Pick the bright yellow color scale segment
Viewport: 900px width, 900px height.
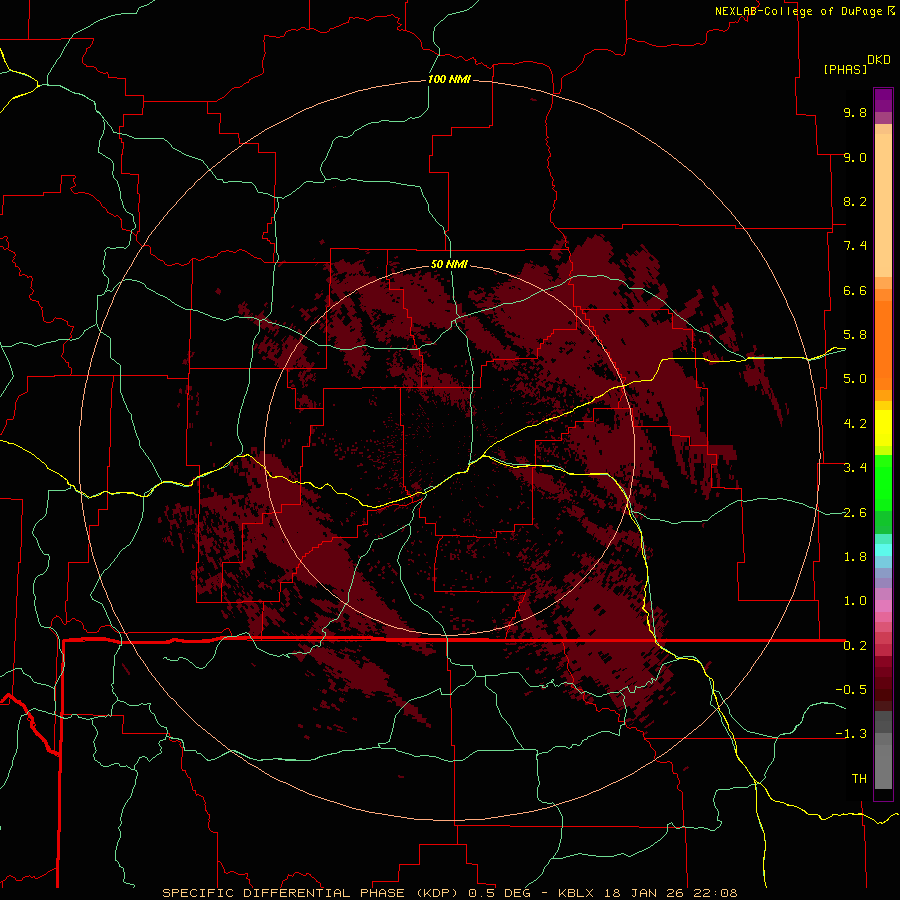883,428
